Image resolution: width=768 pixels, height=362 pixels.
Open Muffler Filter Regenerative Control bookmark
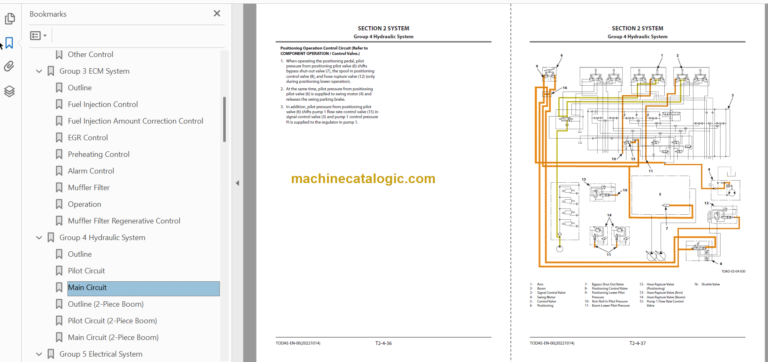tap(124, 221)
